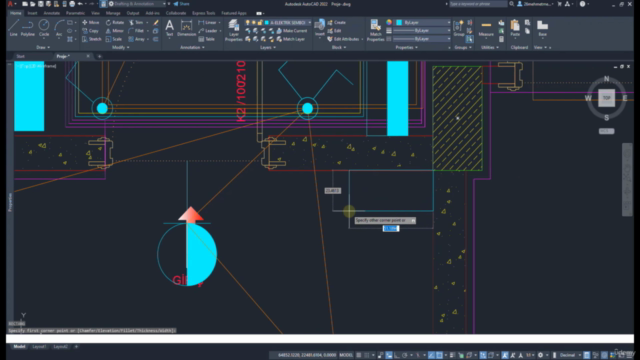Click Edit Attributes button
This screenshot has height=360, width=640.
(343, 39)
